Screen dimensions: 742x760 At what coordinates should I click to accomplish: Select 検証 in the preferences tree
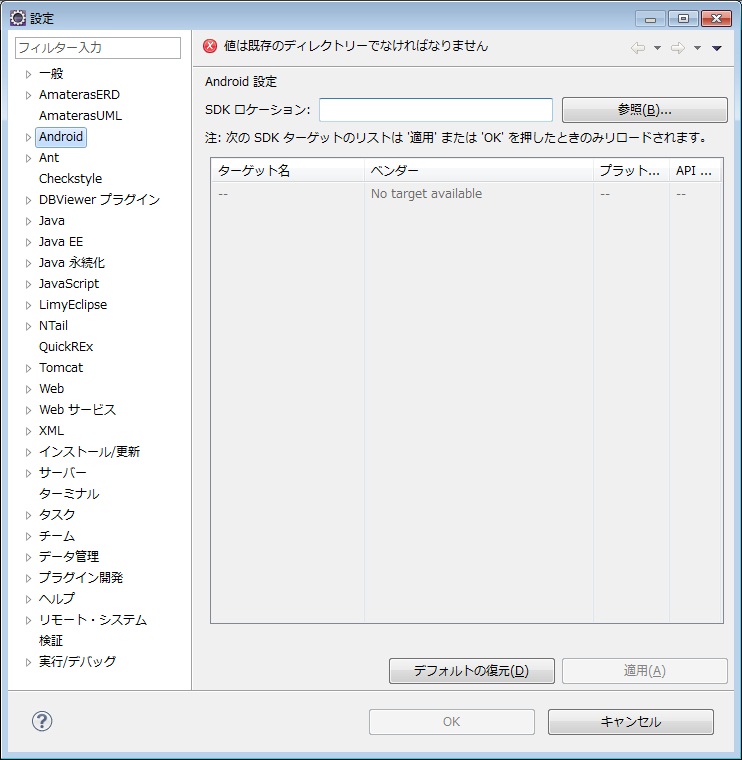coord(51,641)
